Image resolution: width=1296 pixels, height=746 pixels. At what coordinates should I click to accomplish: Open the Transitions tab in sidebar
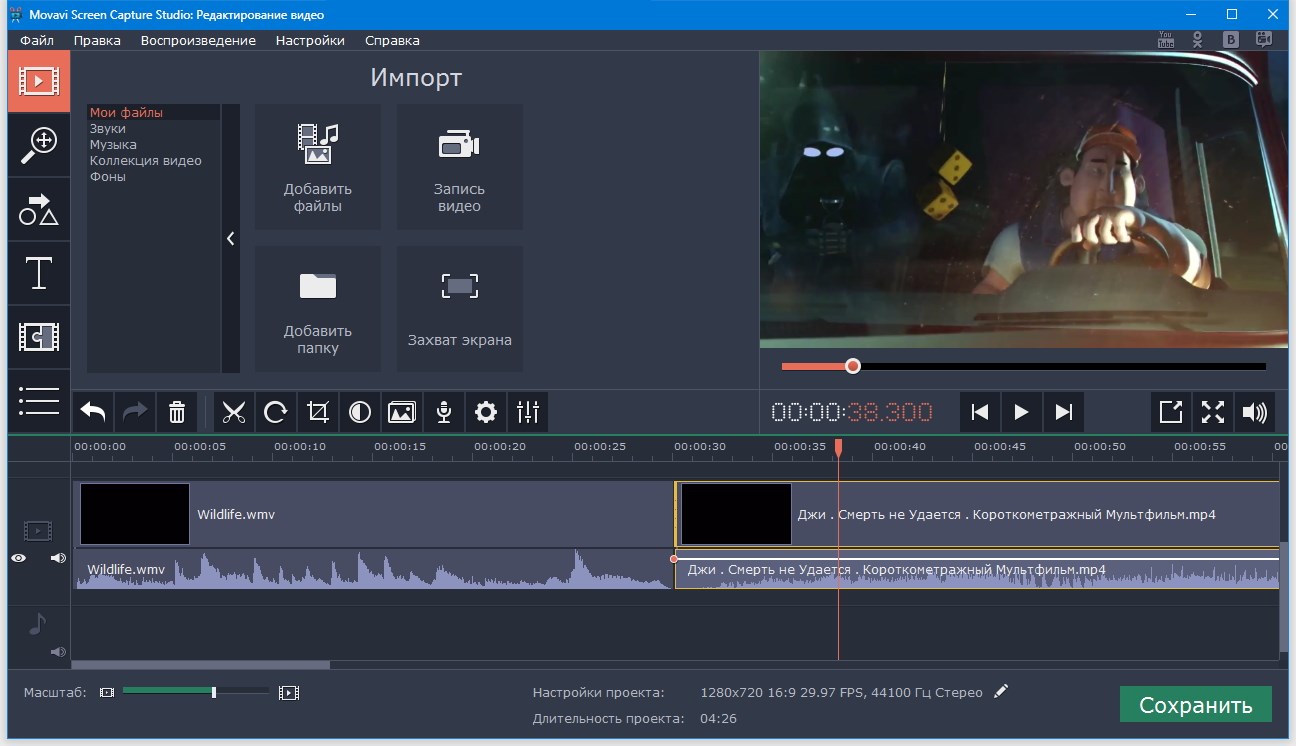[39, 337]
